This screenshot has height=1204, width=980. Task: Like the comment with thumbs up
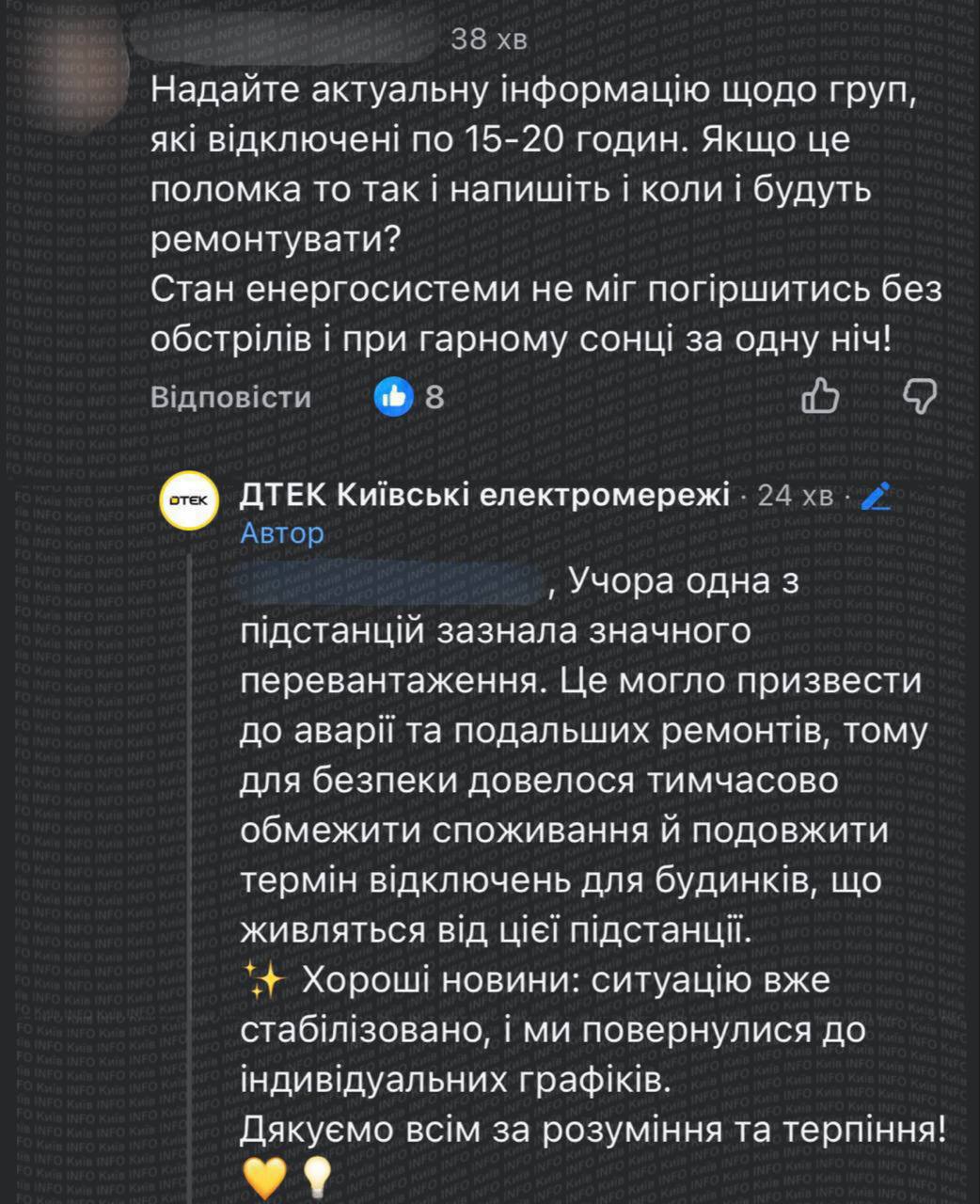(820, 396)
